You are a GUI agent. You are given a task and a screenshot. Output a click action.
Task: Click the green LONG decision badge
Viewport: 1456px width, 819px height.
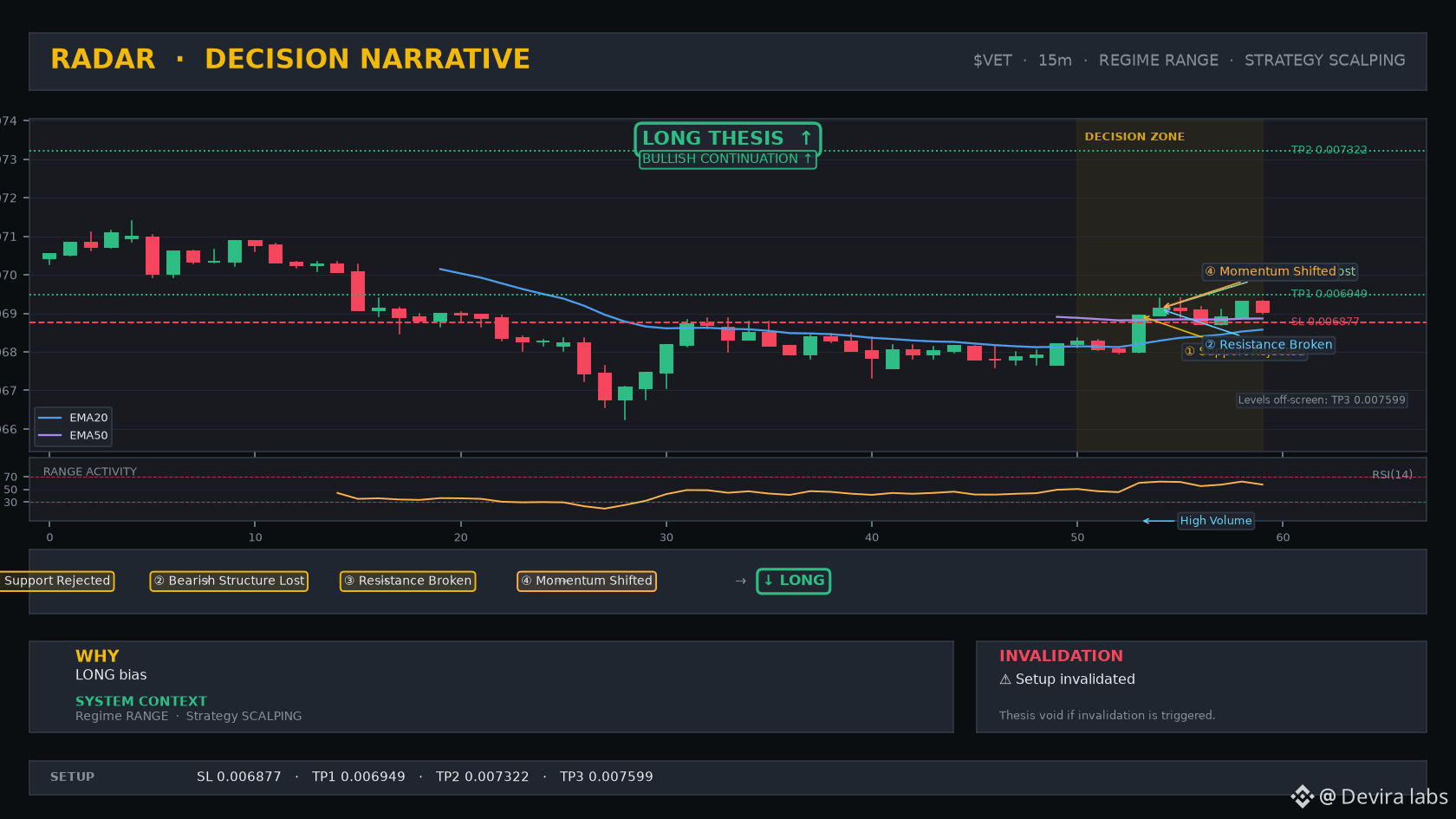pyautogui.click(x=793, y=581)
